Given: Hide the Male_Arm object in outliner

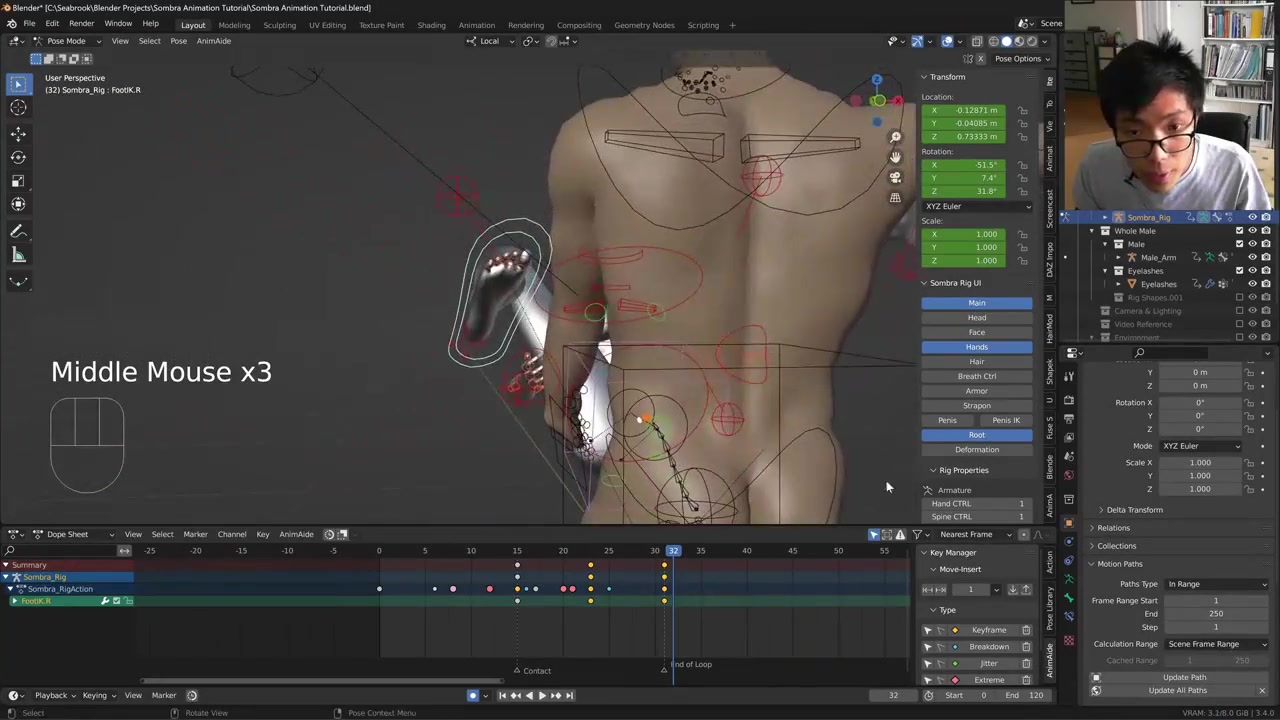Looking at the screenshot, I should (1252, 257).
